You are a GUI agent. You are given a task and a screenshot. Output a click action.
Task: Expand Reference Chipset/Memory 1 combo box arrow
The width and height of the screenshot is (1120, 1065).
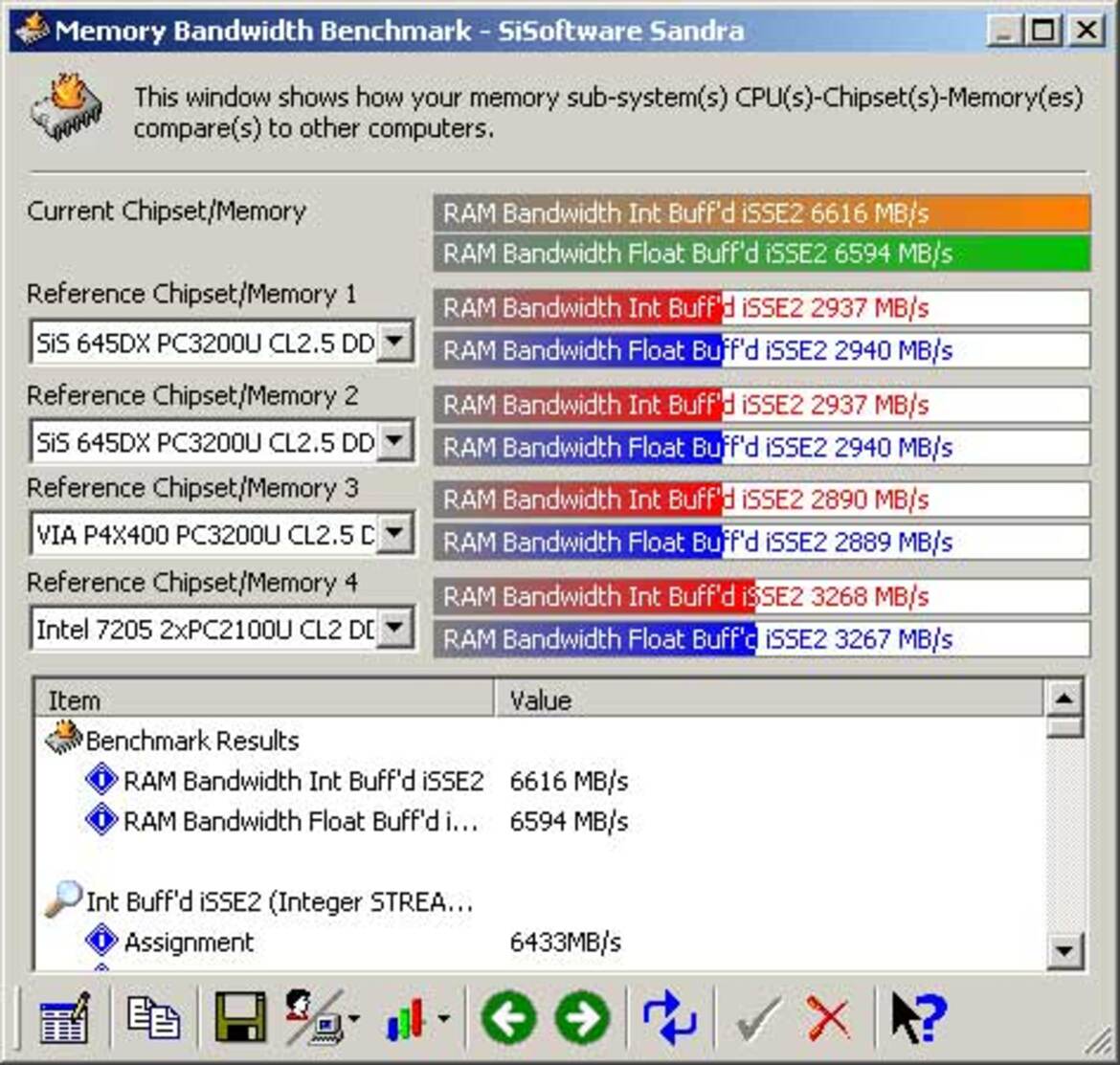[394, 342]
